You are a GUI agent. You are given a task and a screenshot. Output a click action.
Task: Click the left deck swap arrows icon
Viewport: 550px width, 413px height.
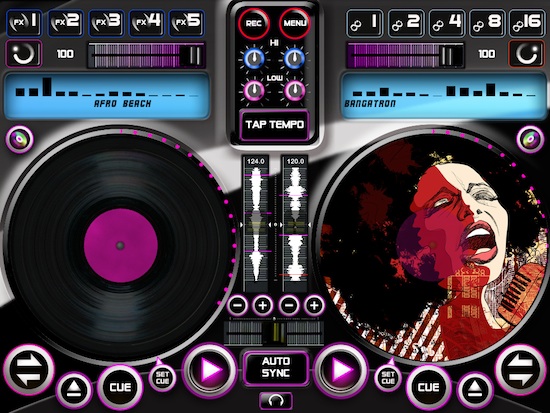click(29, 370)
